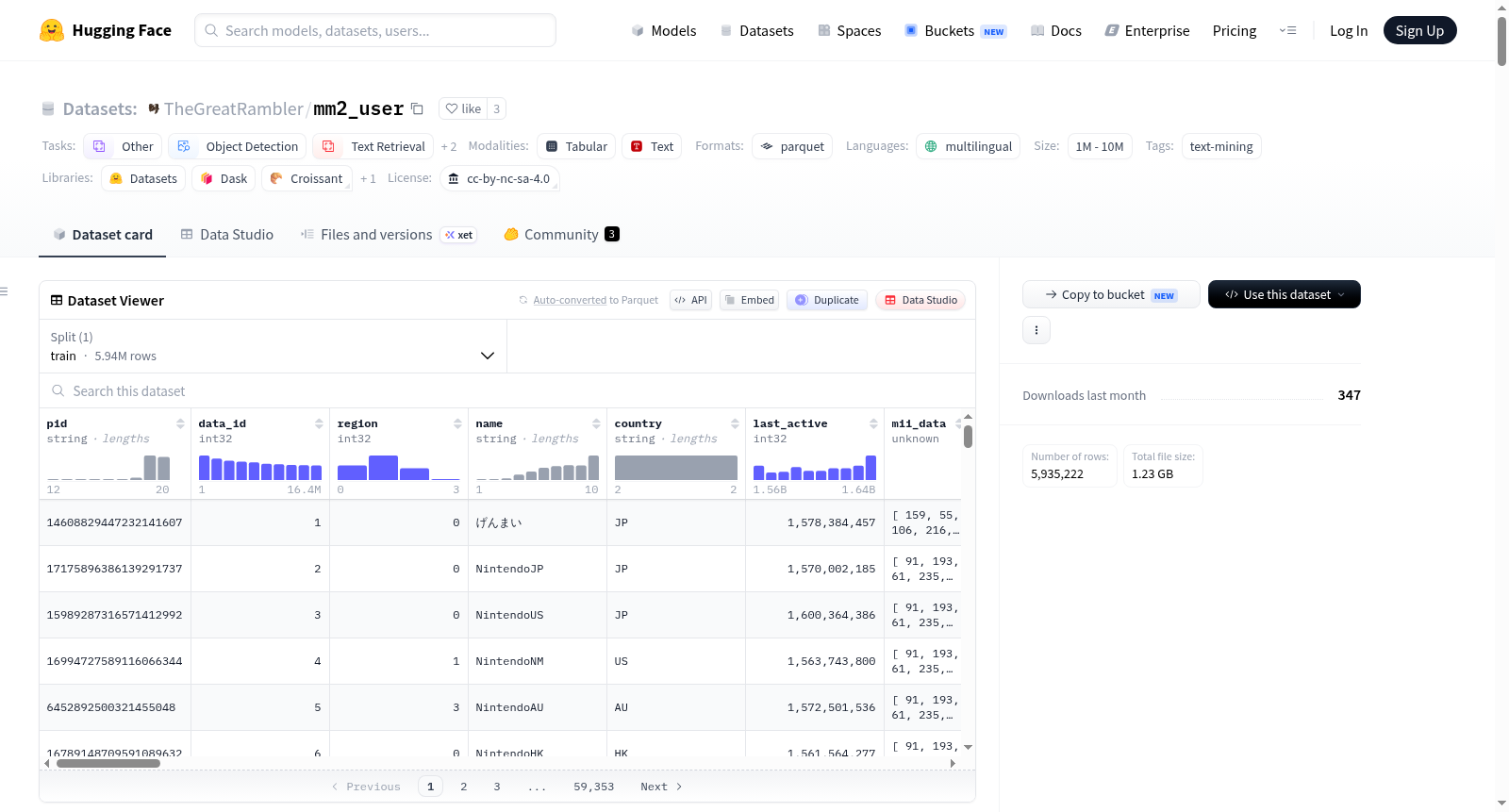Screen dimensions: 1509x812
Task: Open the Use this dataset dropdown
Action: pyautogui.click(x=1284, y=294)
